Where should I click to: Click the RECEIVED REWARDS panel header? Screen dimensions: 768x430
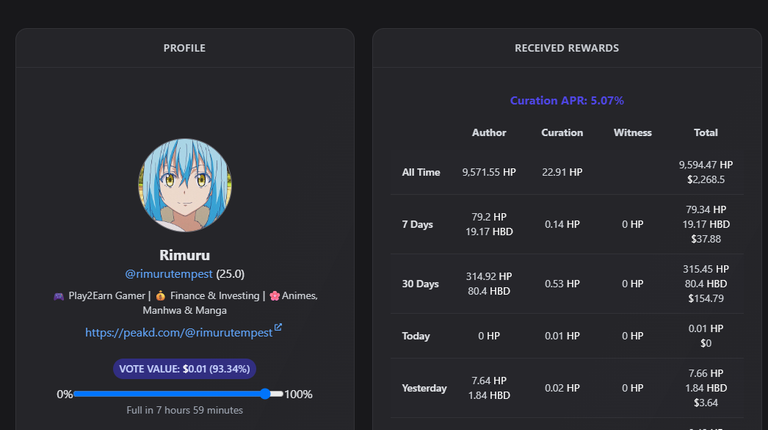click(567, 48)
